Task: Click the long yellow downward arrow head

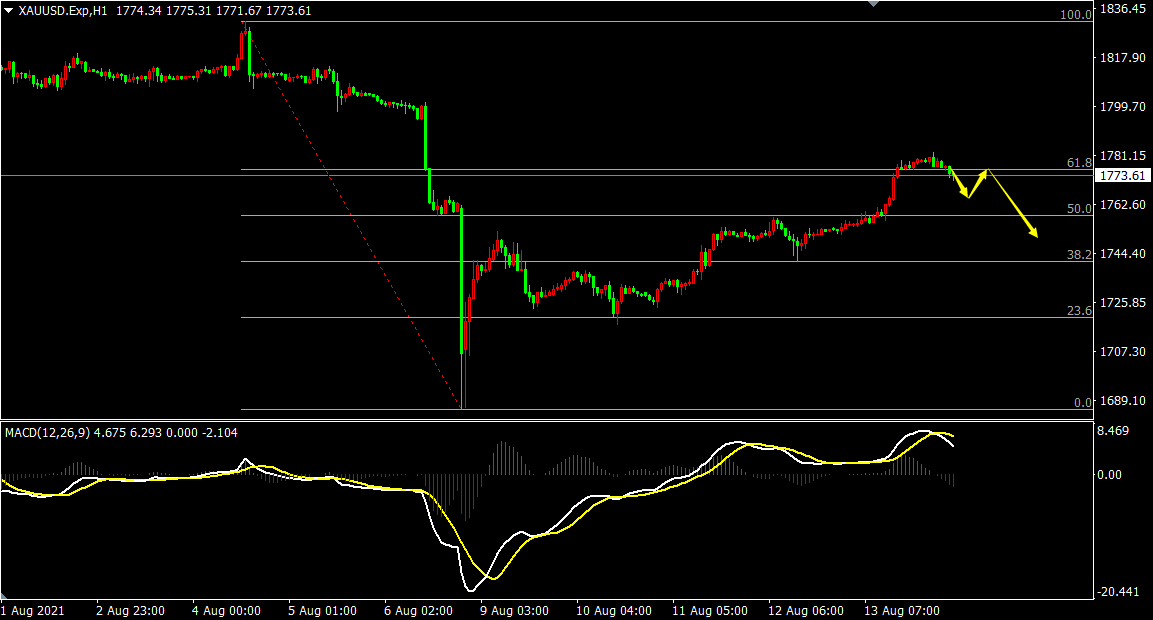Action: click(x=1034, y=233)
